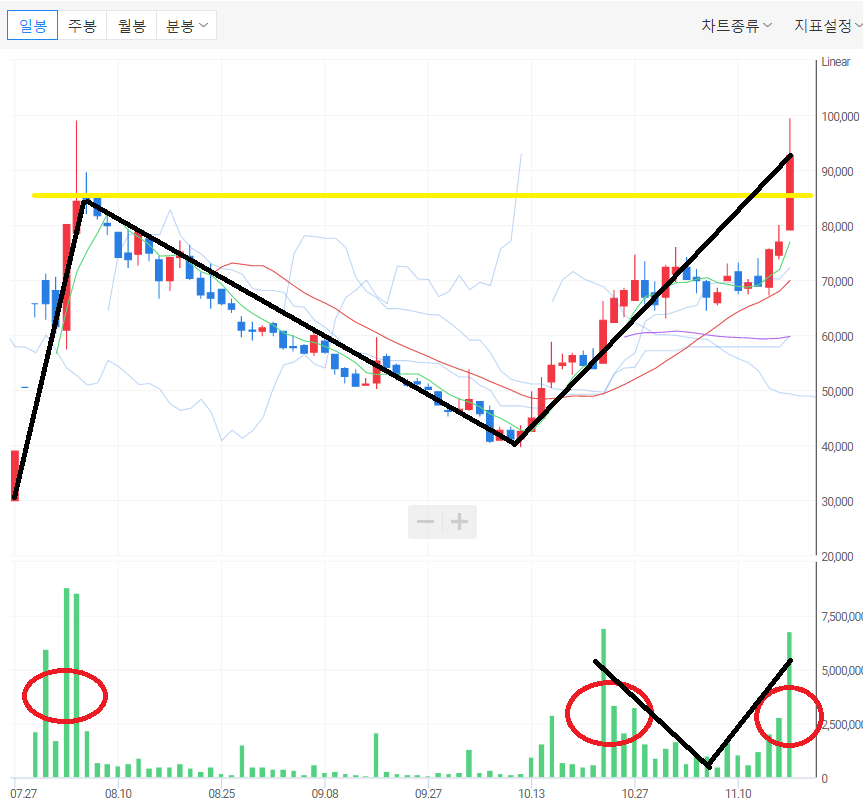Viewport: 863px width, 807px height.
Task: Open the 지표설정 indicator settings dropdown
Action: pyautogui.click(x=827, y=25)
